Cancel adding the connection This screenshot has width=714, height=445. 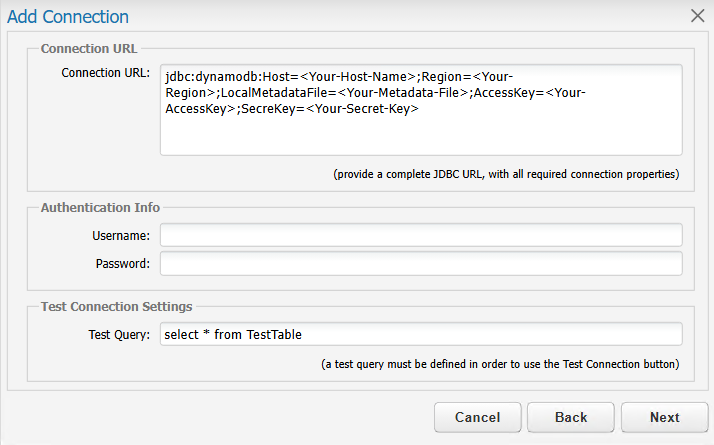[478, 417]
